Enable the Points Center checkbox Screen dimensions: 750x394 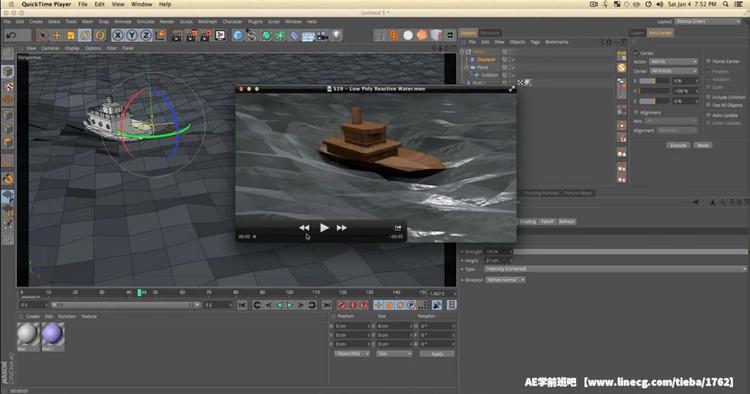tap(708, 61)
